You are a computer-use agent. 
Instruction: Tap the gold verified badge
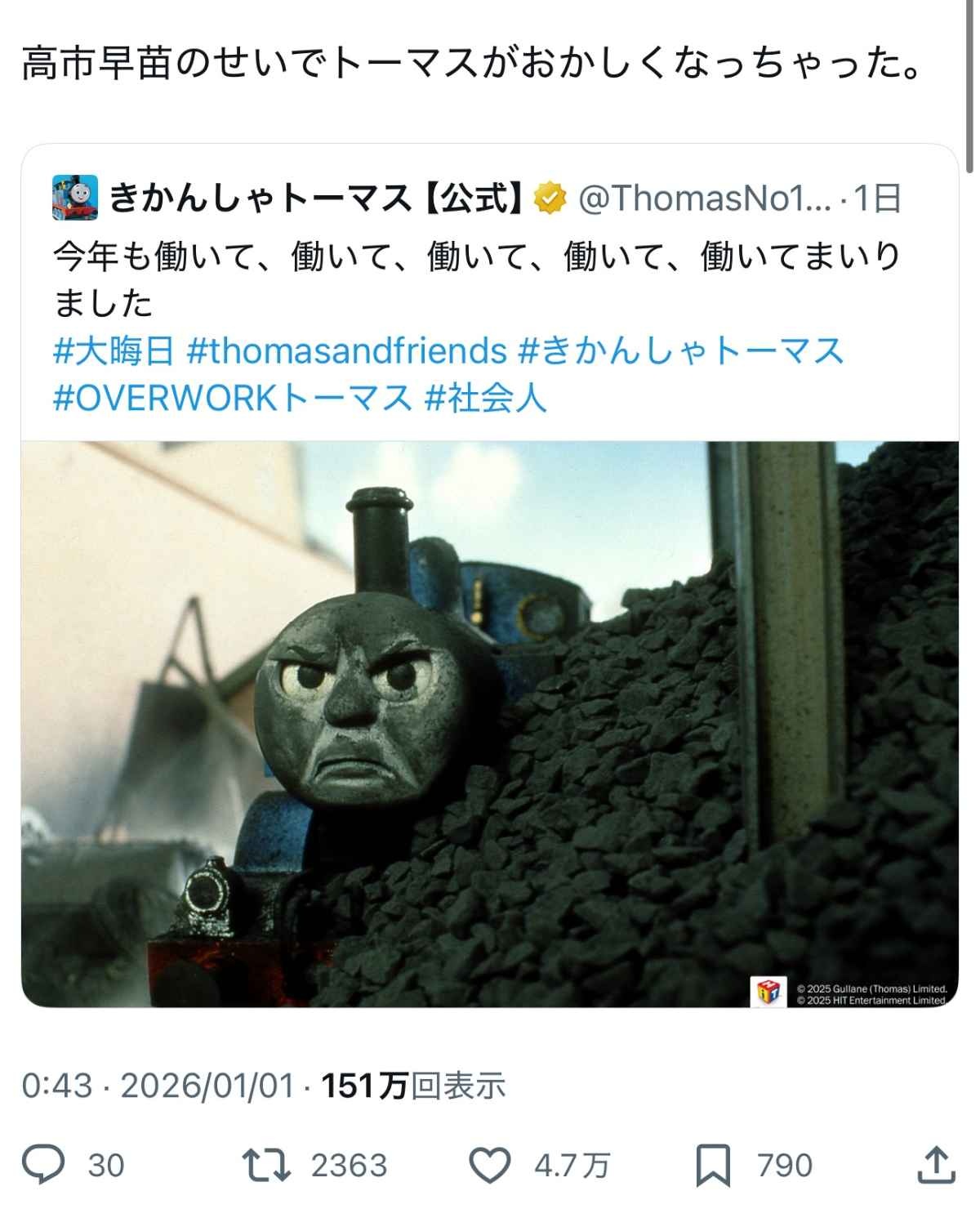click(x=550, y=198)
